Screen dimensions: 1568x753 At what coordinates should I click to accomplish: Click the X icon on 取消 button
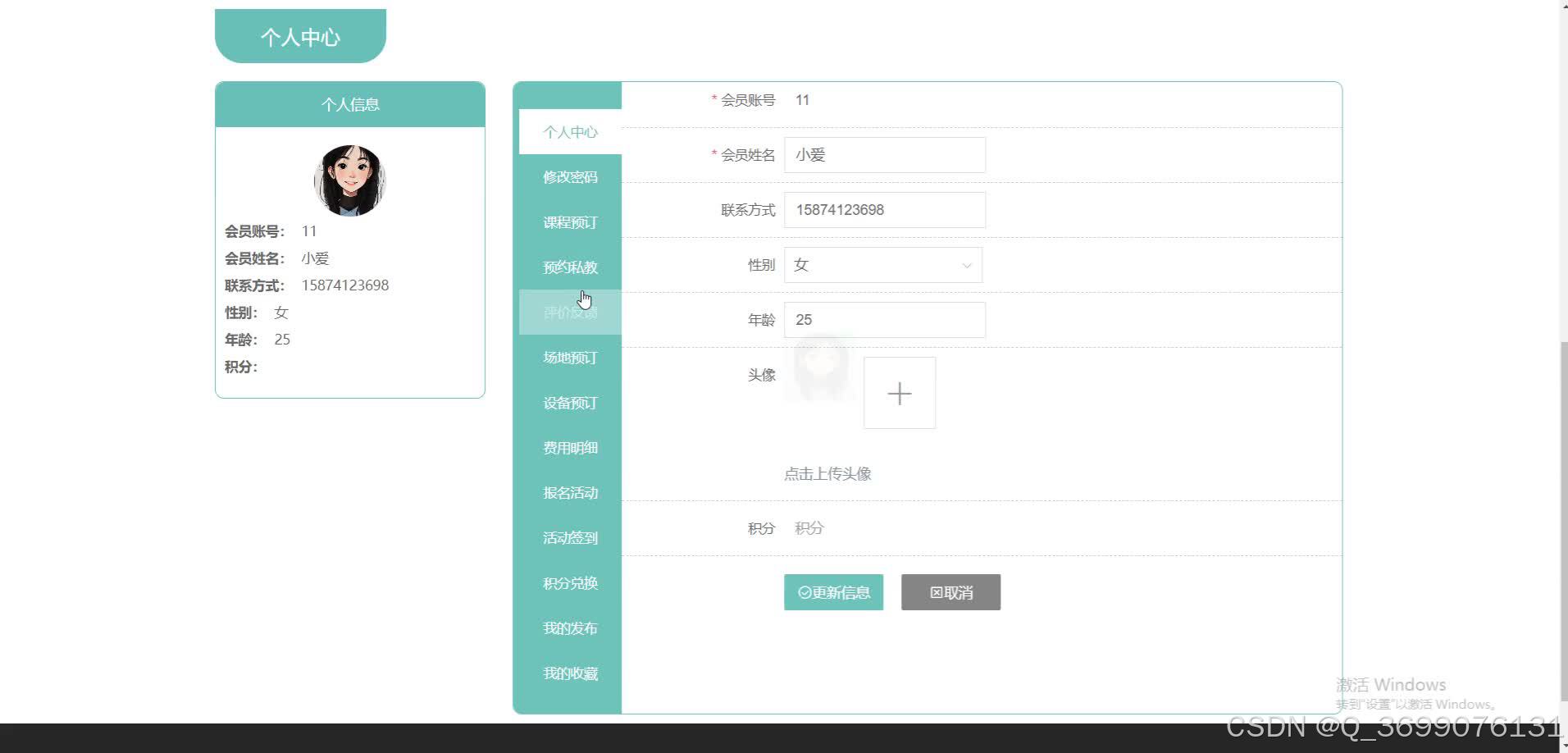point(935,591)
